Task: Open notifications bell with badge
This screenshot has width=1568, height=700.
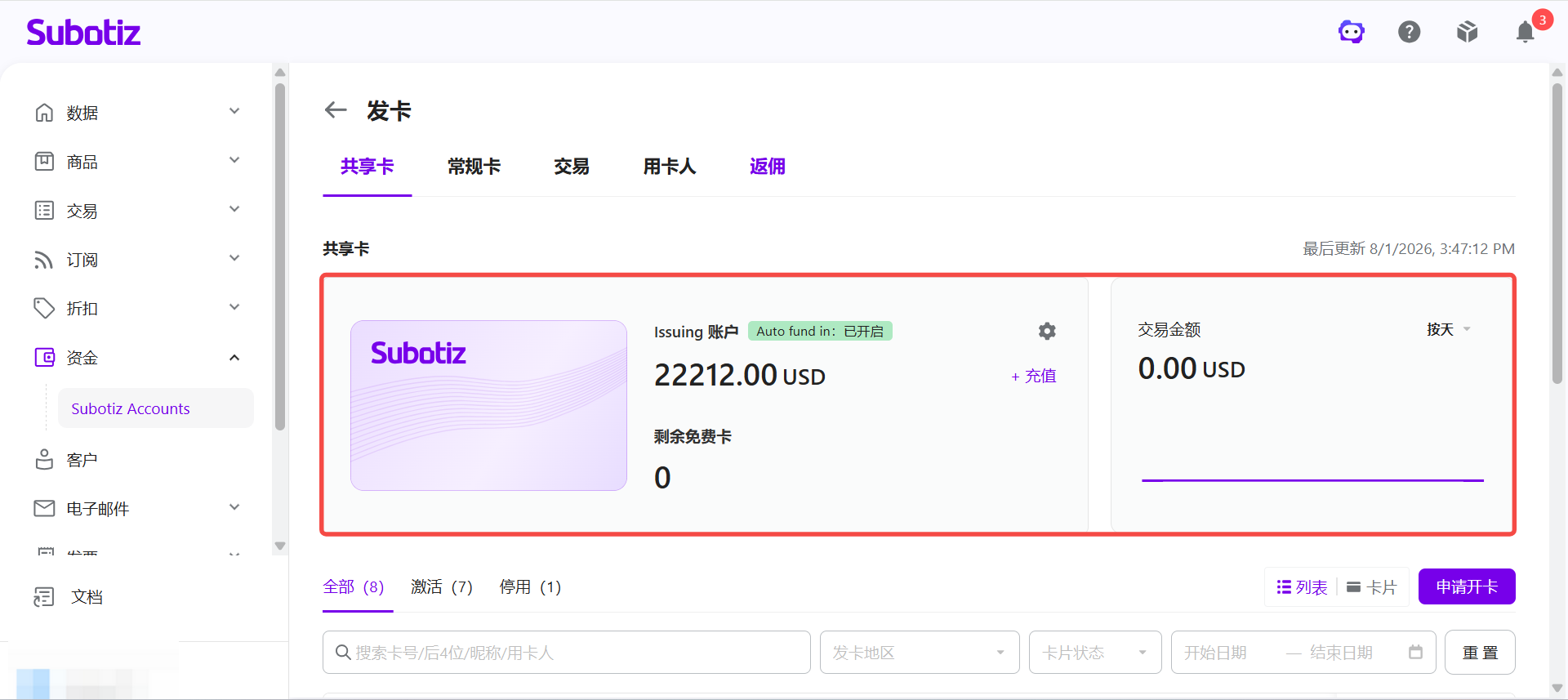Action: pyautogui.click(x=1526, y=32)
